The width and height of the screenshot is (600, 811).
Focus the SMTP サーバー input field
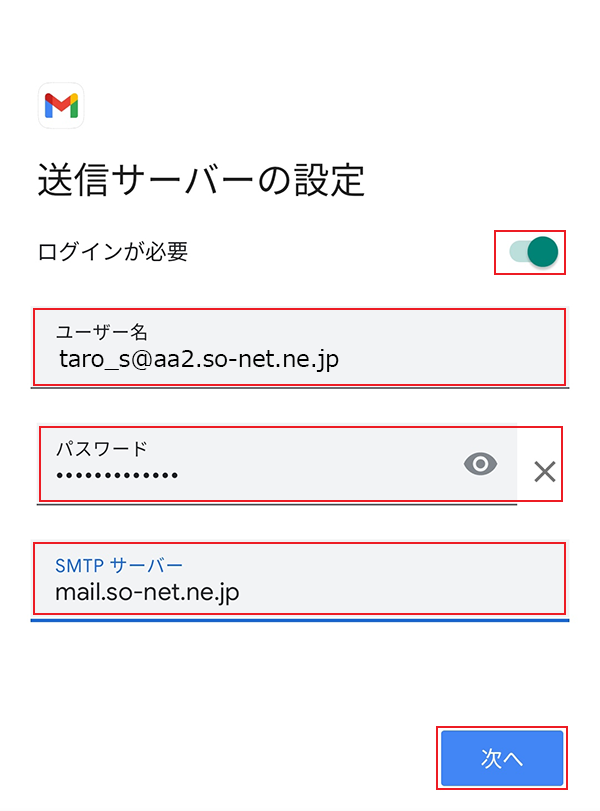(x=300, y=579)
